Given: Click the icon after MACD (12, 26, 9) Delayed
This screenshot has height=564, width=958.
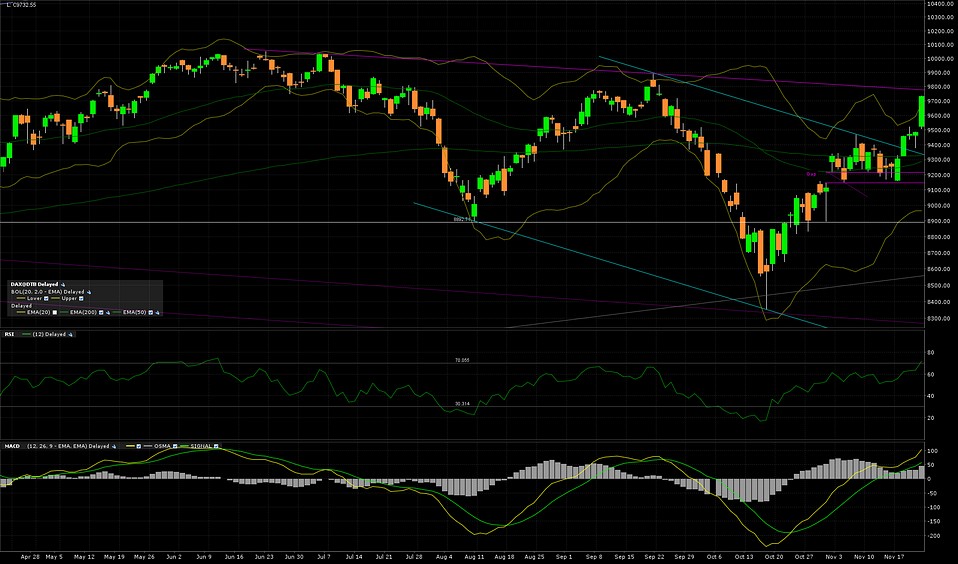Looking at the screenshot, I should click(x=114, y=446).
